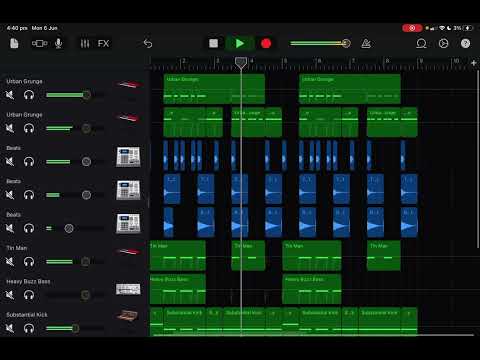Add a song section with the plus button
Screen dimensions: 480x360
473,63
